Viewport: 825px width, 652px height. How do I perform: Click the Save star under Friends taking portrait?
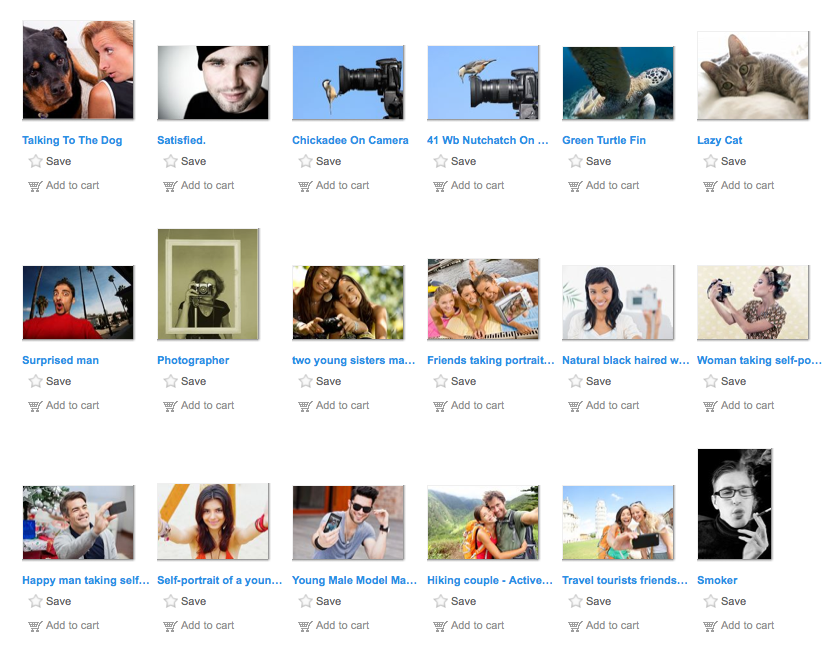tap(440, 381)
